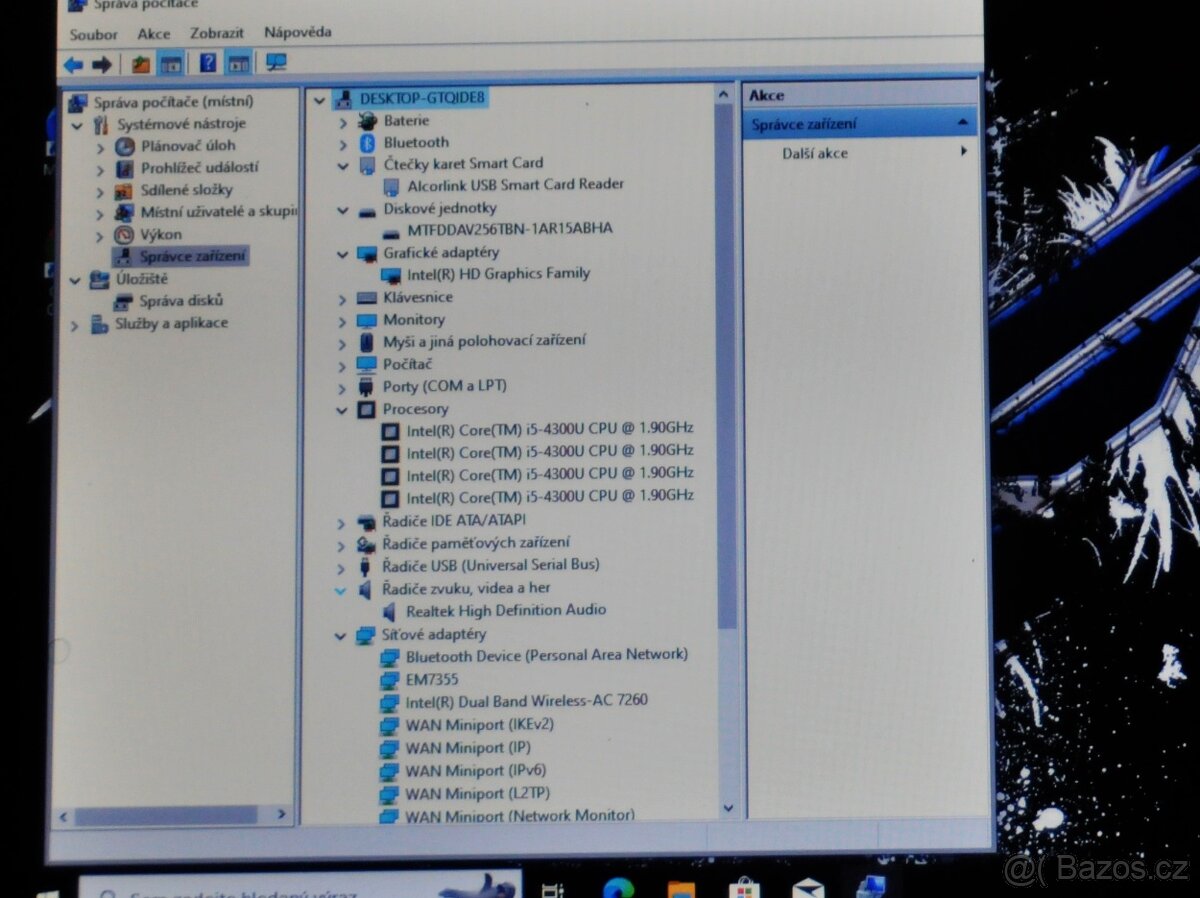Click the down arrow on the device list scrollbar

726,810
